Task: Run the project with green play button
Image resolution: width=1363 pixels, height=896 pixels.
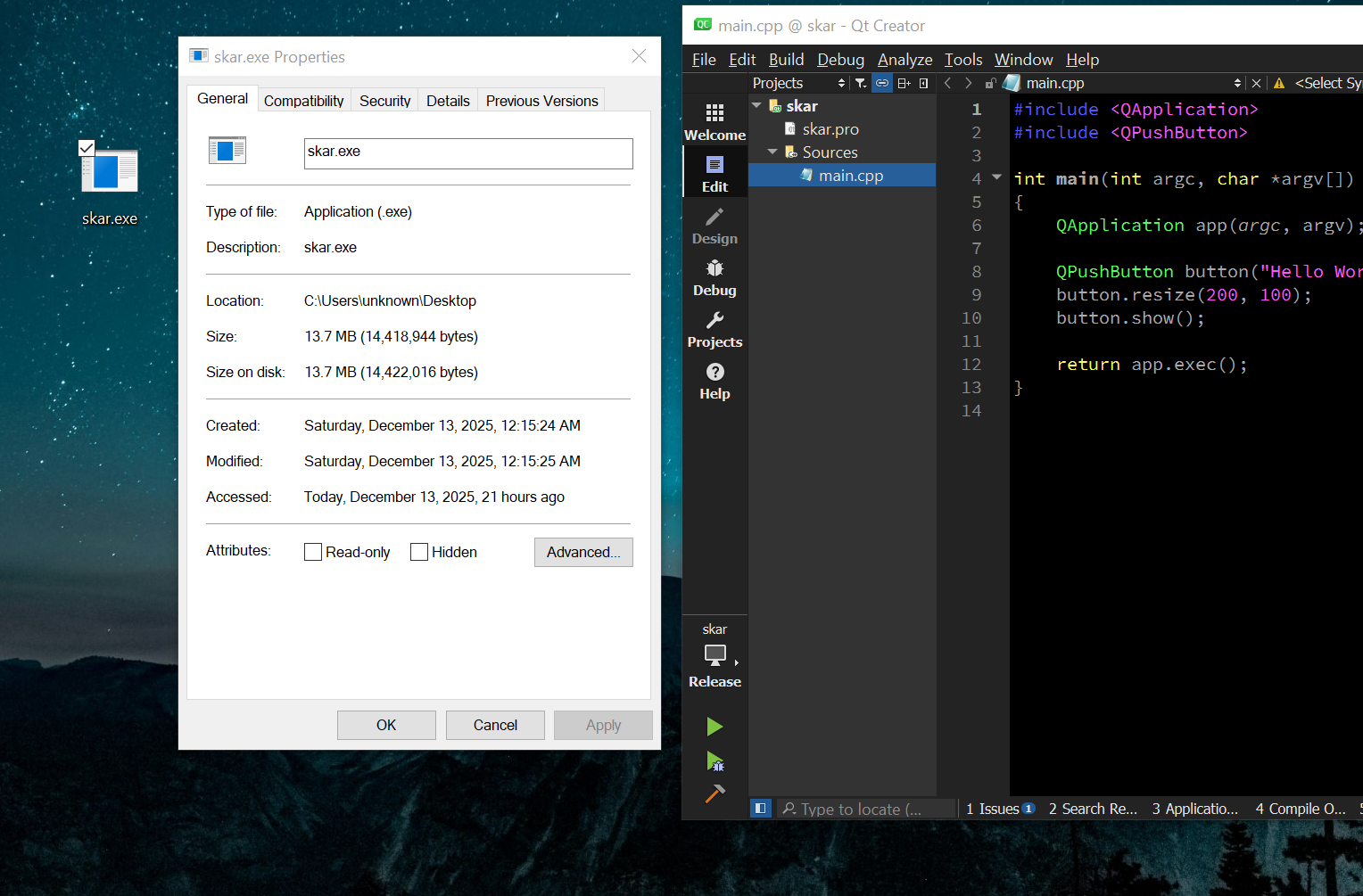Action: point(715,727)
